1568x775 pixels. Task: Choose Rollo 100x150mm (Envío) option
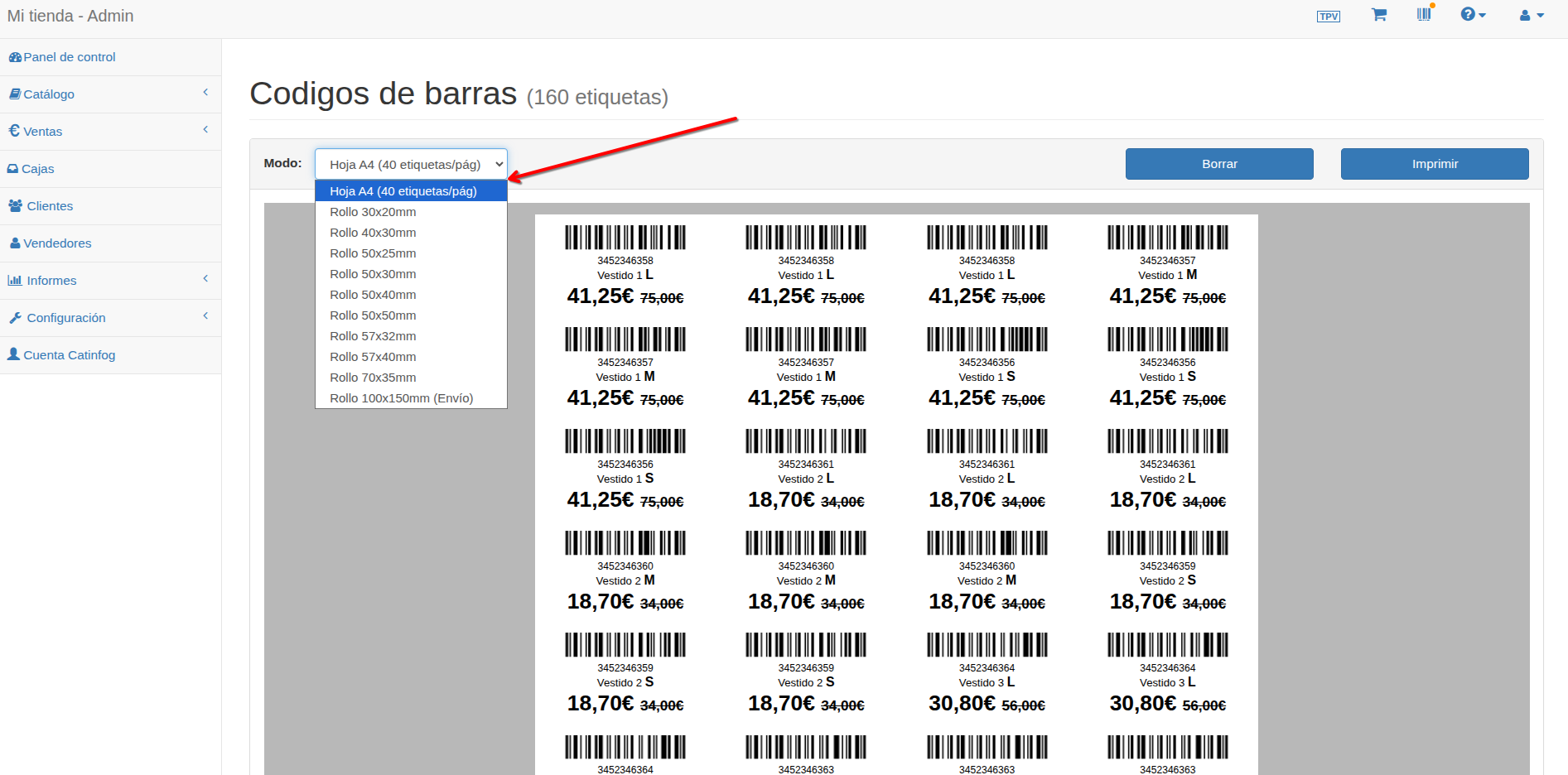[x=401, y=398]
